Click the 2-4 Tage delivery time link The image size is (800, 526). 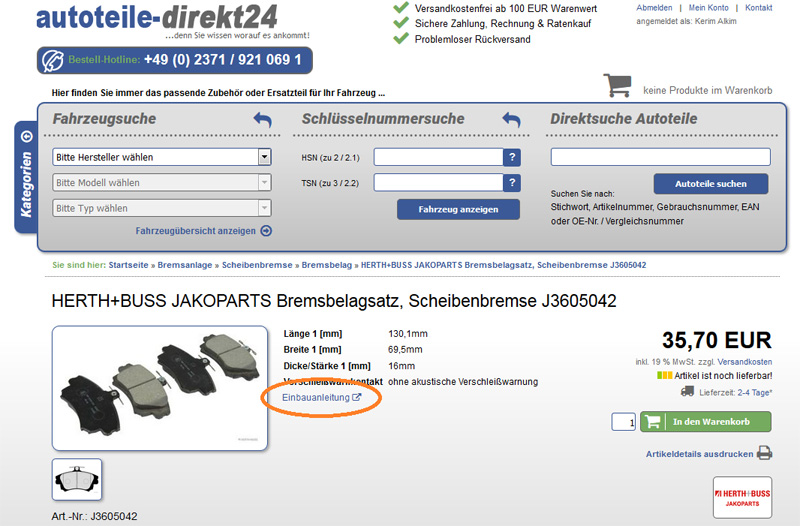coord(756,392)
